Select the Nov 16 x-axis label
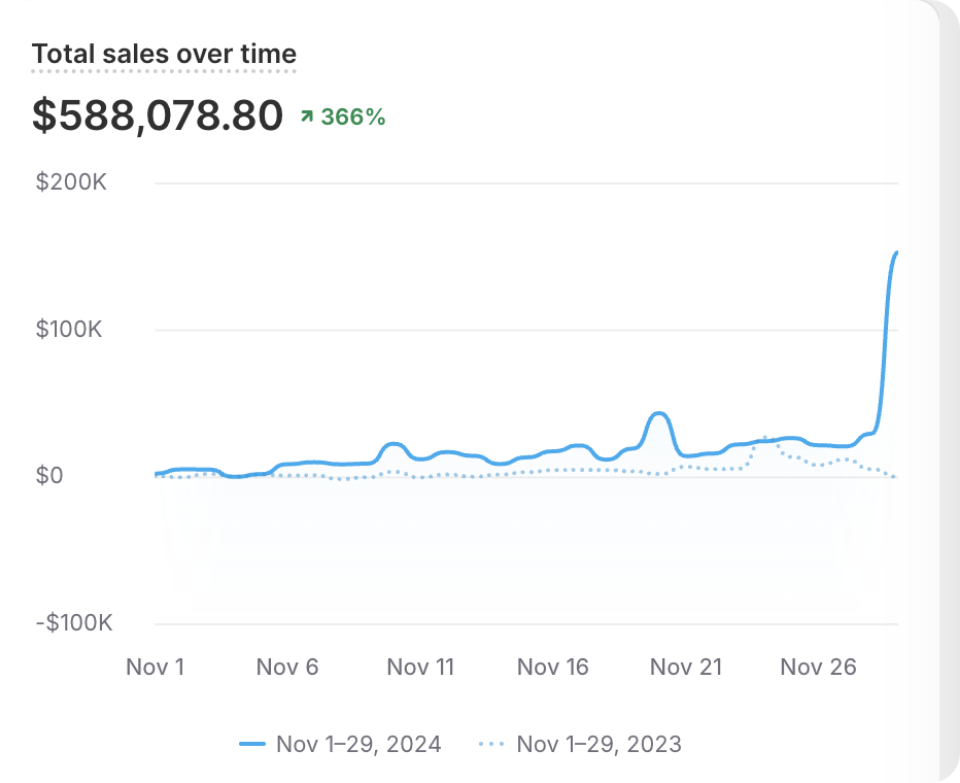 click(553, 667)
